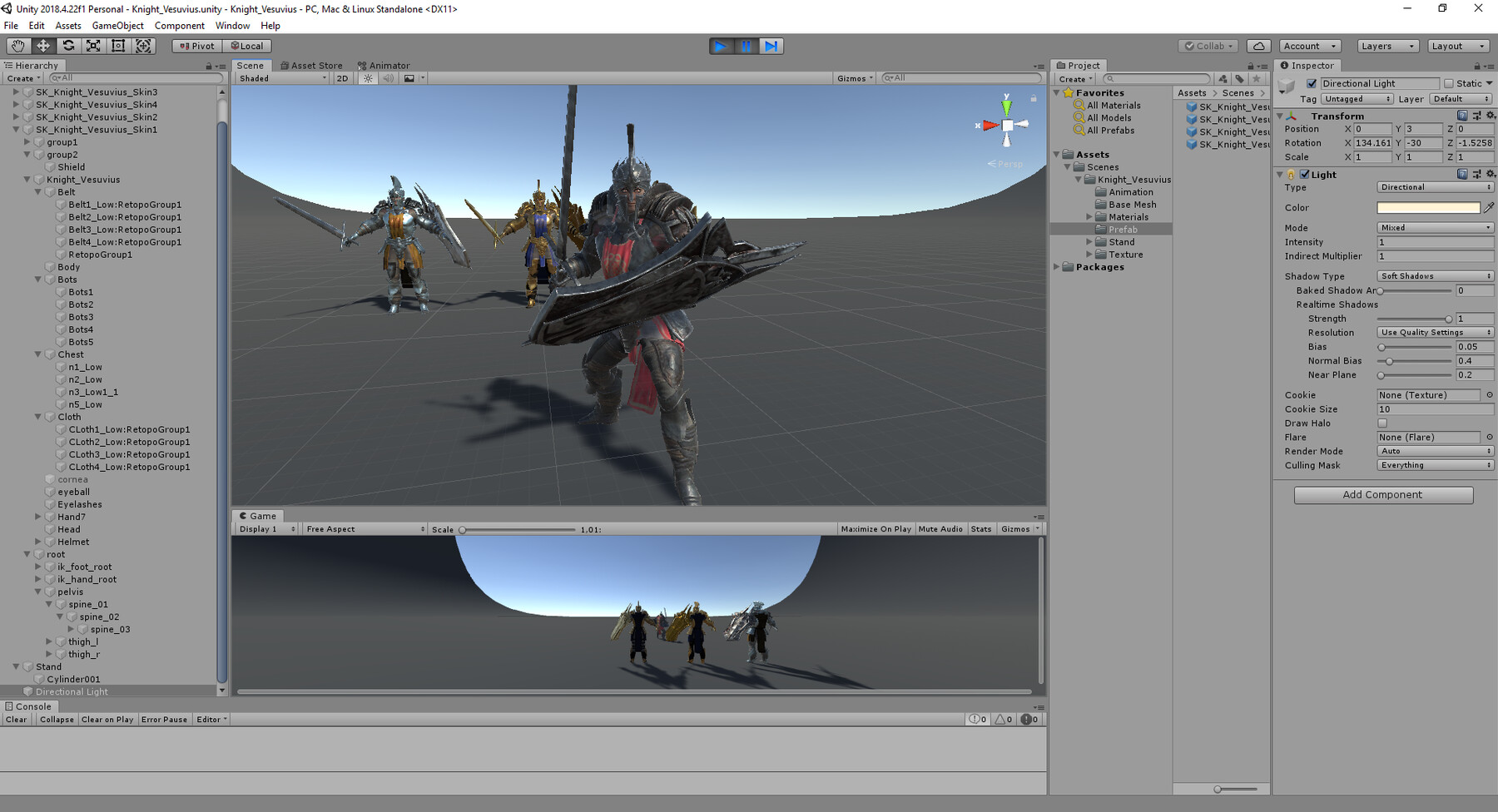The height and width of the screenshot is (812, 1498).
Task: Select the Rotate tool
Action: (68, 46)
